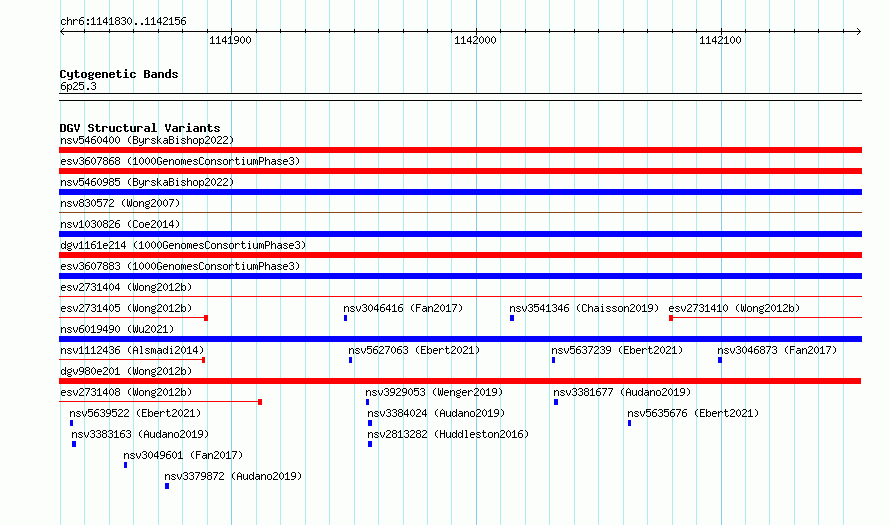Select nsv3046873 (Fan2017) label
Screen dimensions: 890x525
pyautogui.click(x=777, y=350)
